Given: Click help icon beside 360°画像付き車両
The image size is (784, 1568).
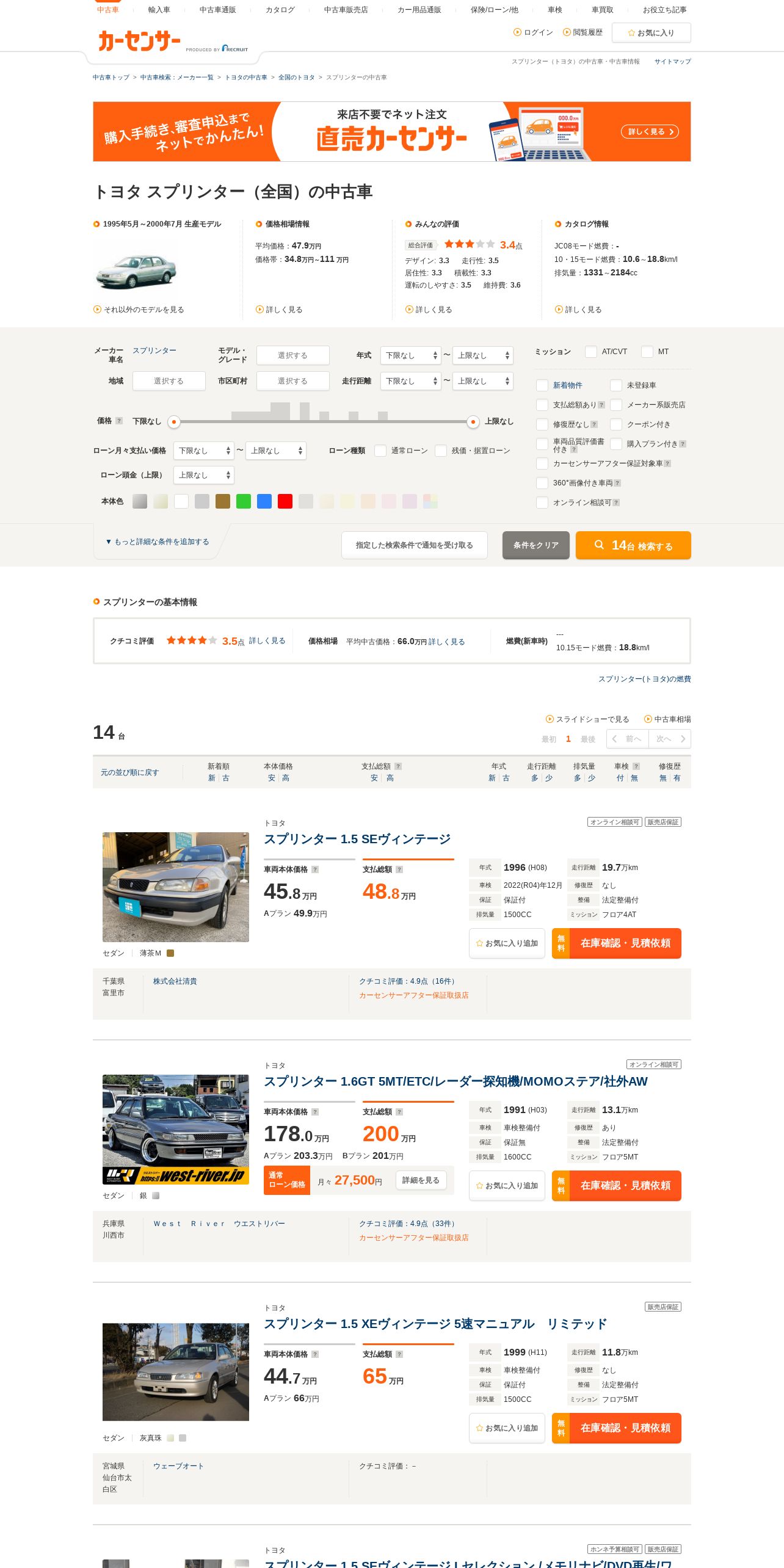Looking at the screenshot, I should click(x=617, y=483).
